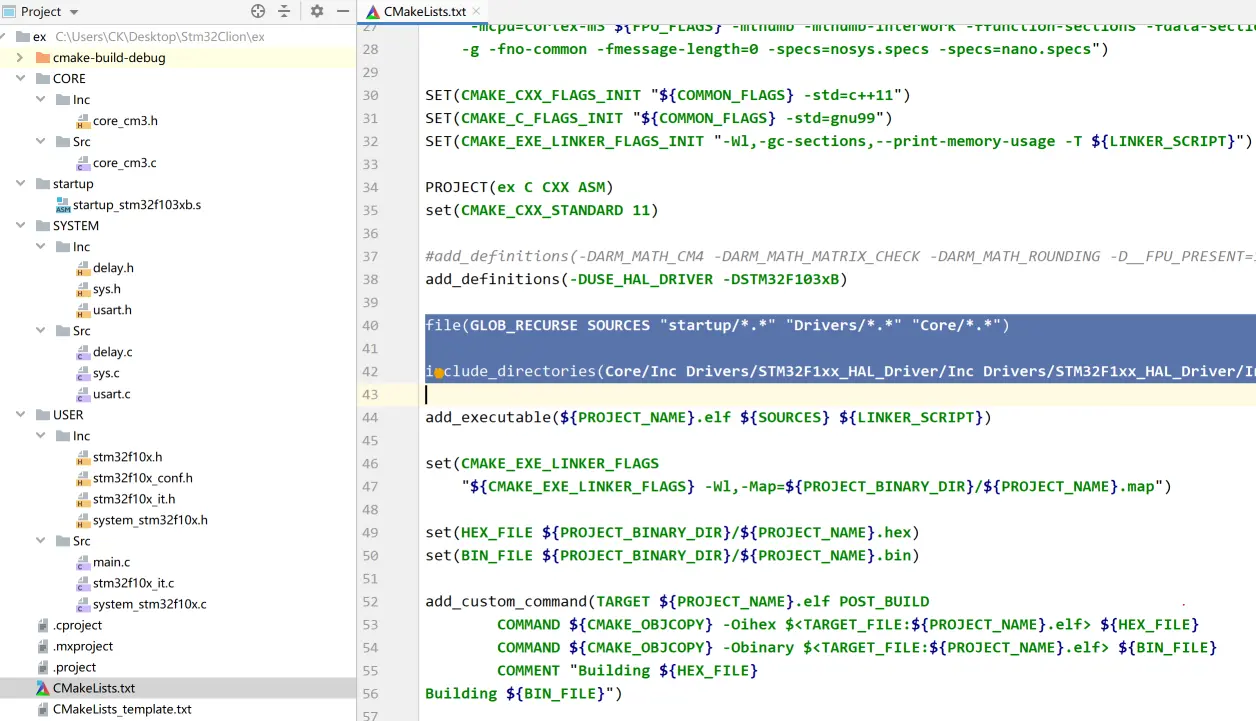The image size is (1256, 721).
Task: Click set(CMAKE_CXX_STANDARD 11) line
Action: (x=541, y=210)
